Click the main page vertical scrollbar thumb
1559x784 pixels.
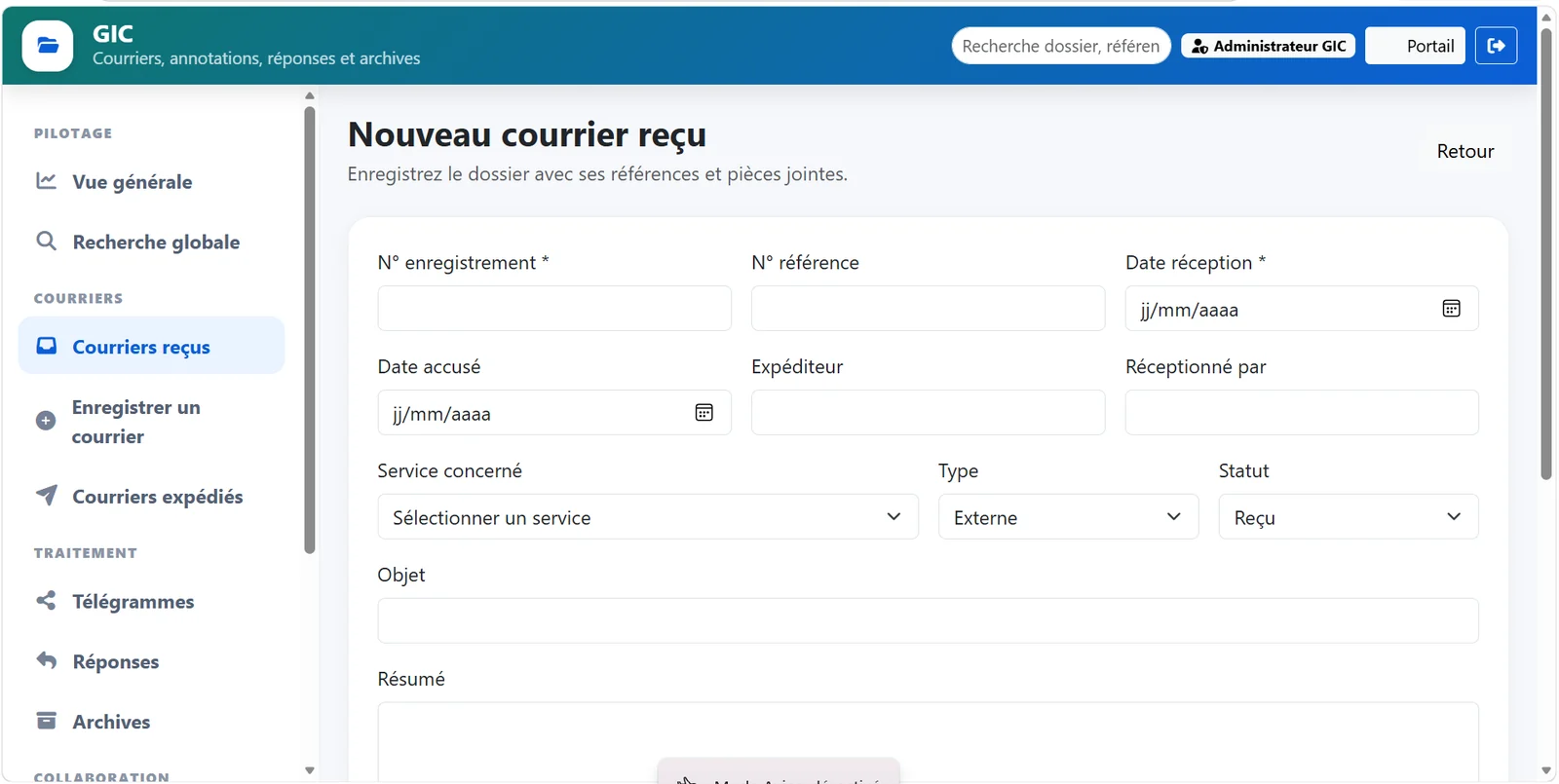pyautogui.click(x=1546, y=253)
